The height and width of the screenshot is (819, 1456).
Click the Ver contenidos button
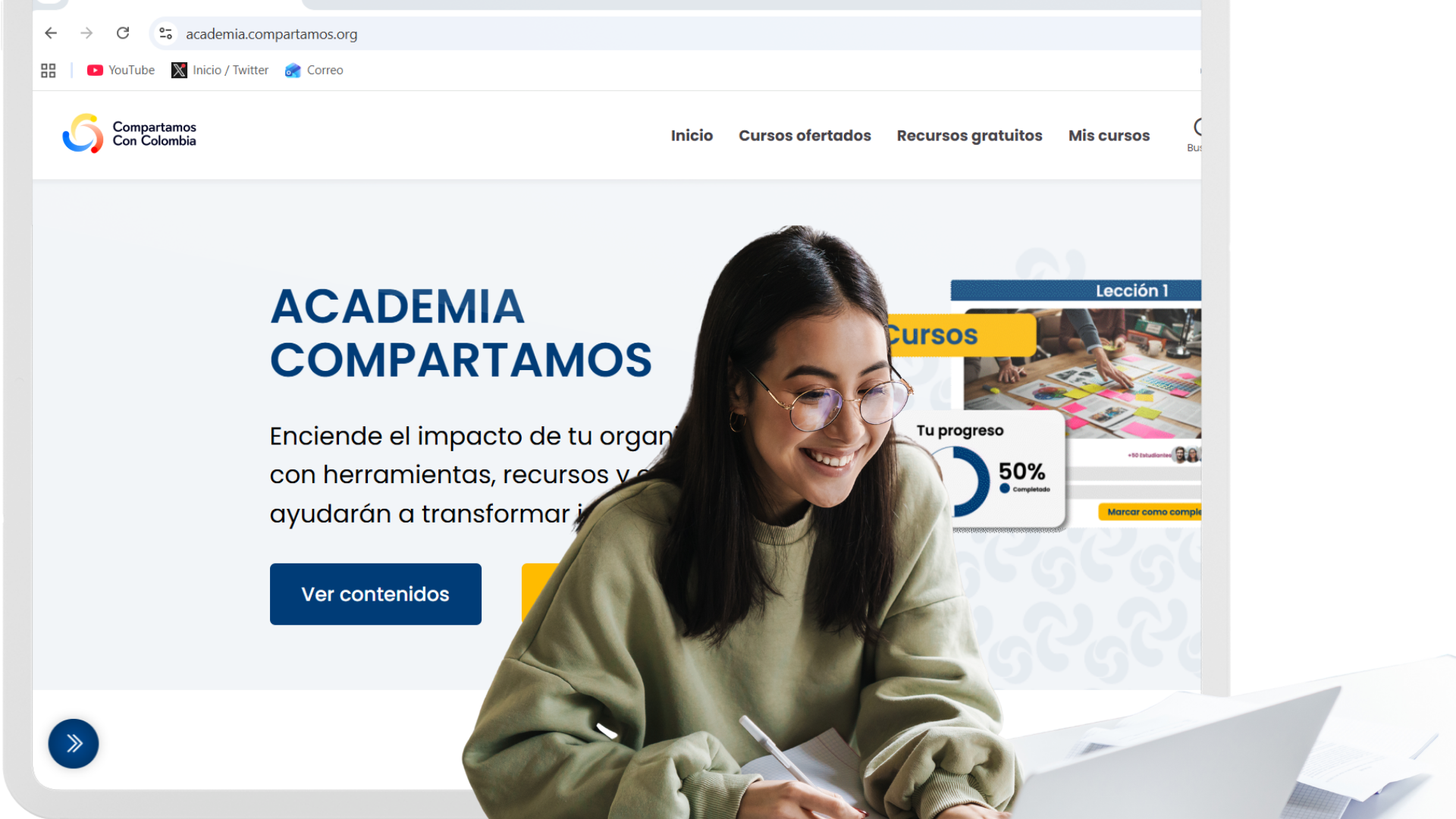coord(375,594)
